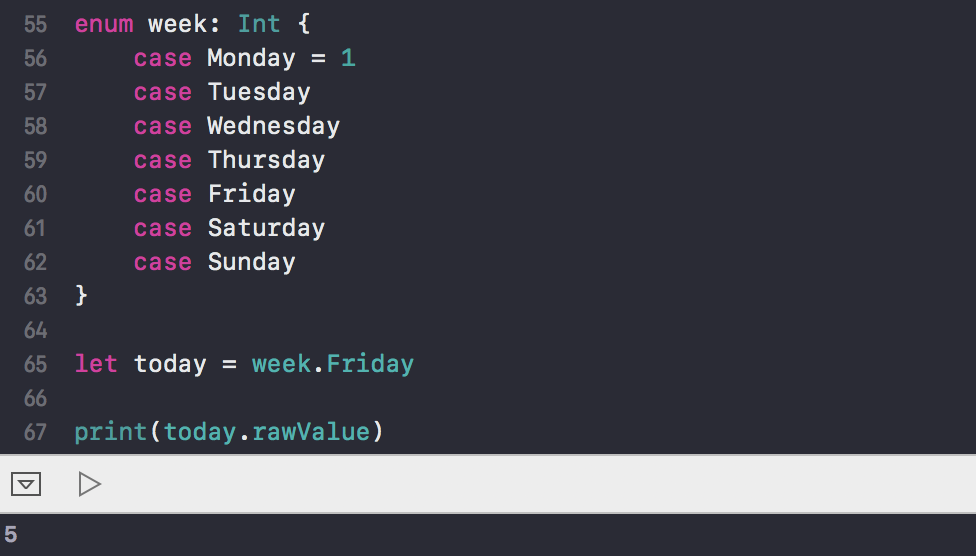976x556 pixels.
Task: Click the let keyword on line 65
Action: click(x=96, y=364)
